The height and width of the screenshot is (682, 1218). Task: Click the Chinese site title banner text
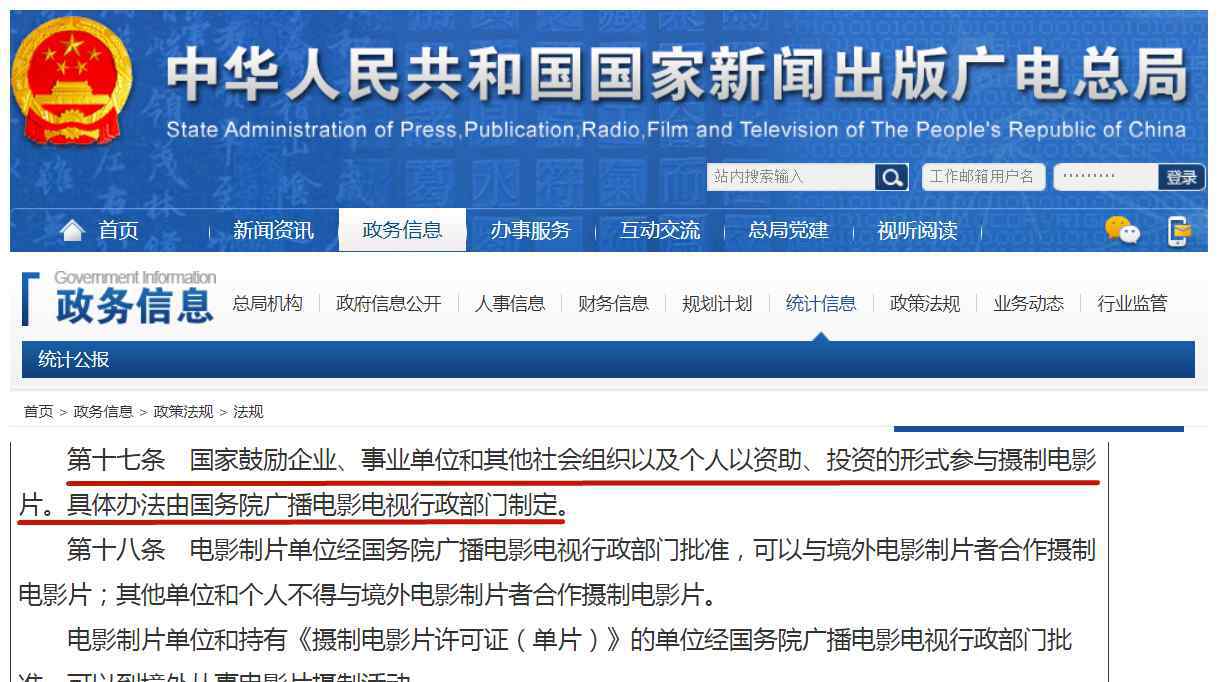click(677, 76)
